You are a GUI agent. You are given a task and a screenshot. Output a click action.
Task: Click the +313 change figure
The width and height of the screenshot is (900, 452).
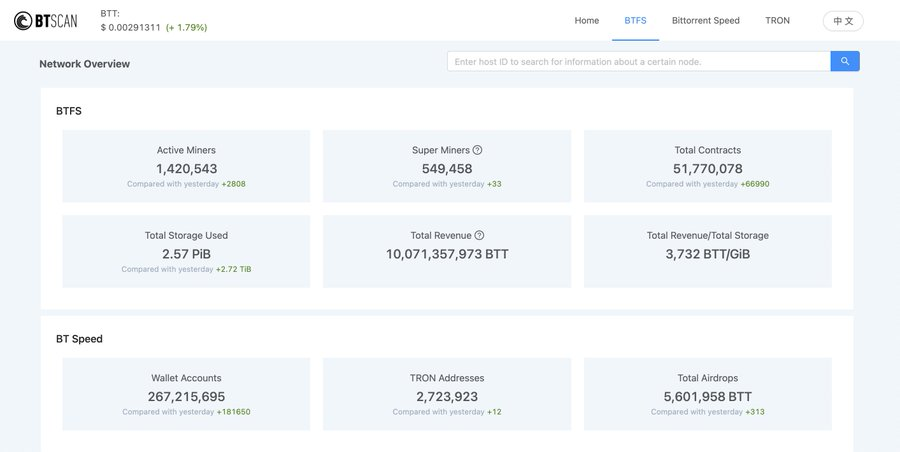click(x=755, y=412)
